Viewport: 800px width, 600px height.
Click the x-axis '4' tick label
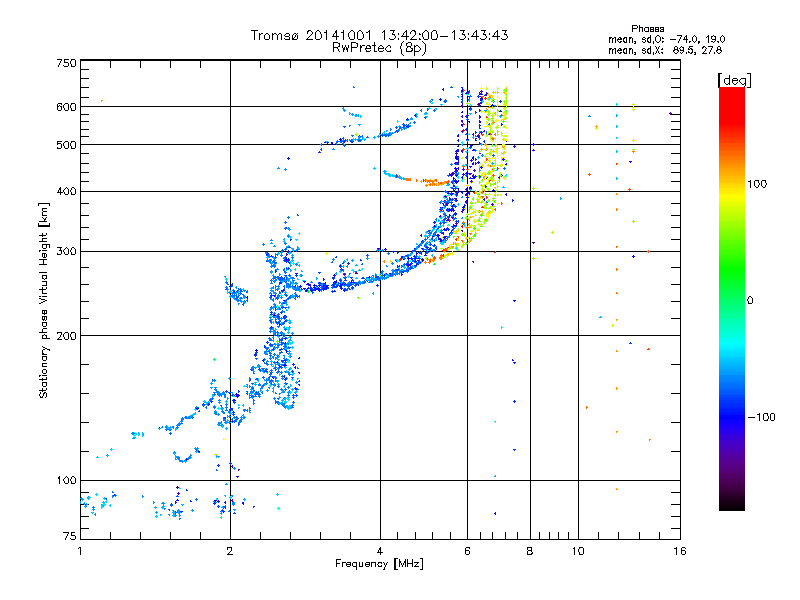point(380,551)
